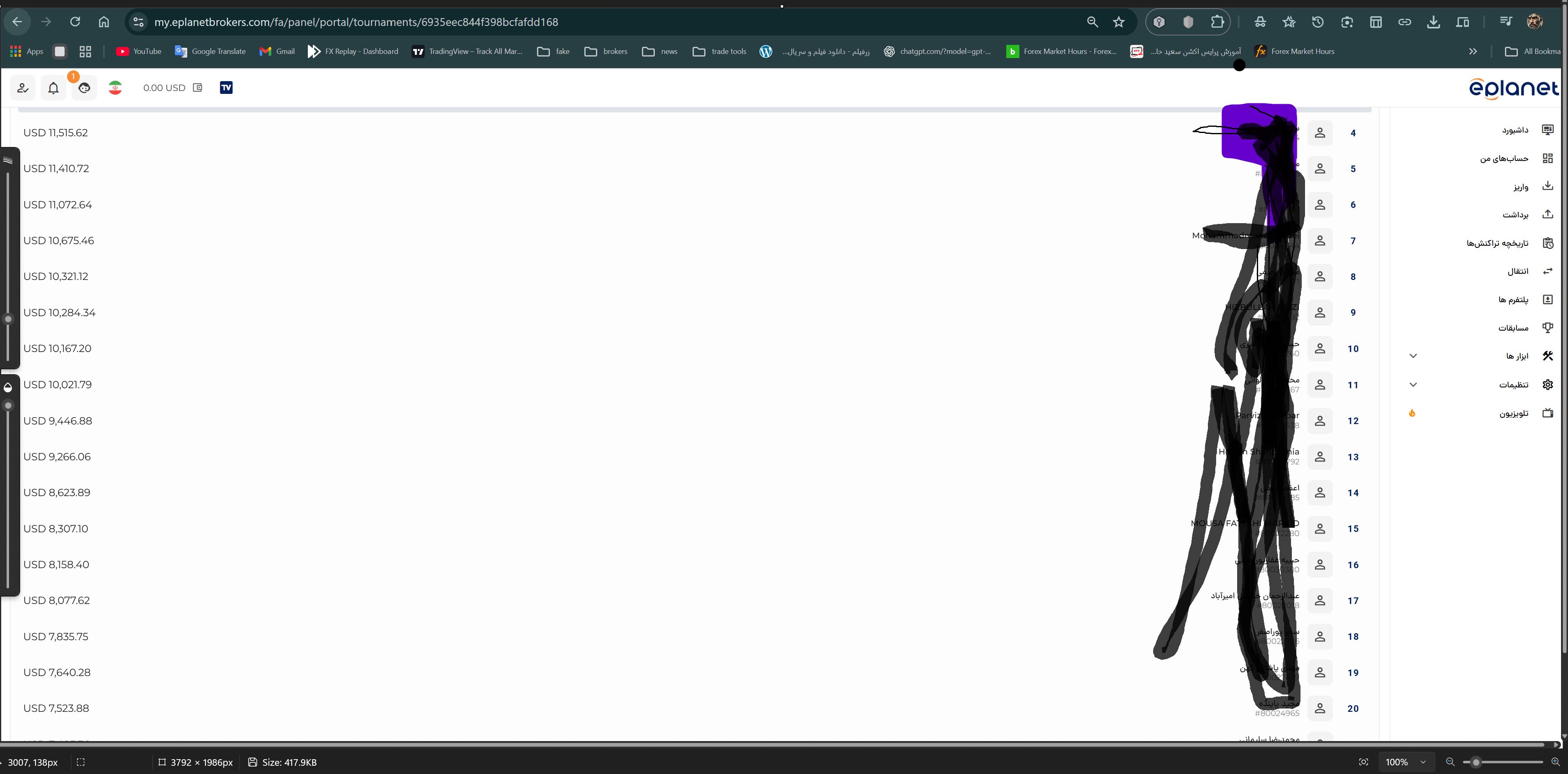This screenshot has width=1568, height=774.
Task: Open the trophy icon for مسابقات
Action: (x=1547, y=328)
